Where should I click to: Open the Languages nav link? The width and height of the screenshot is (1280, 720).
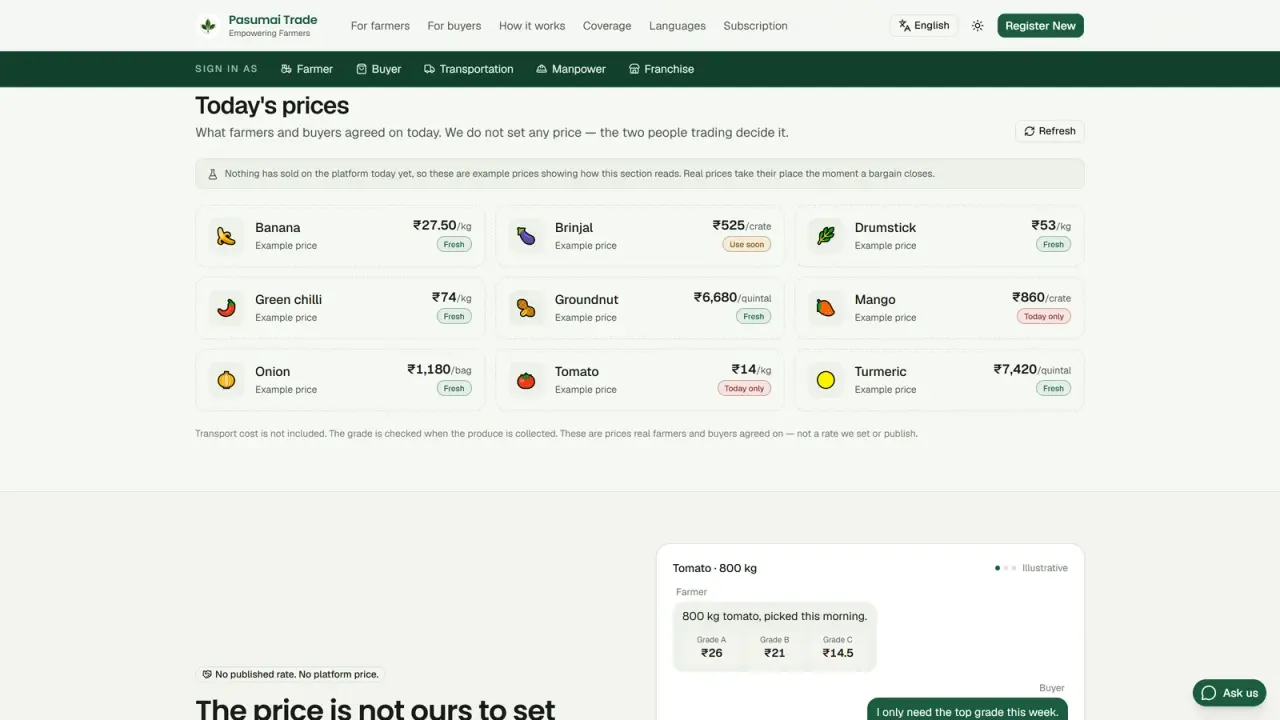click(x=677, y=26)
